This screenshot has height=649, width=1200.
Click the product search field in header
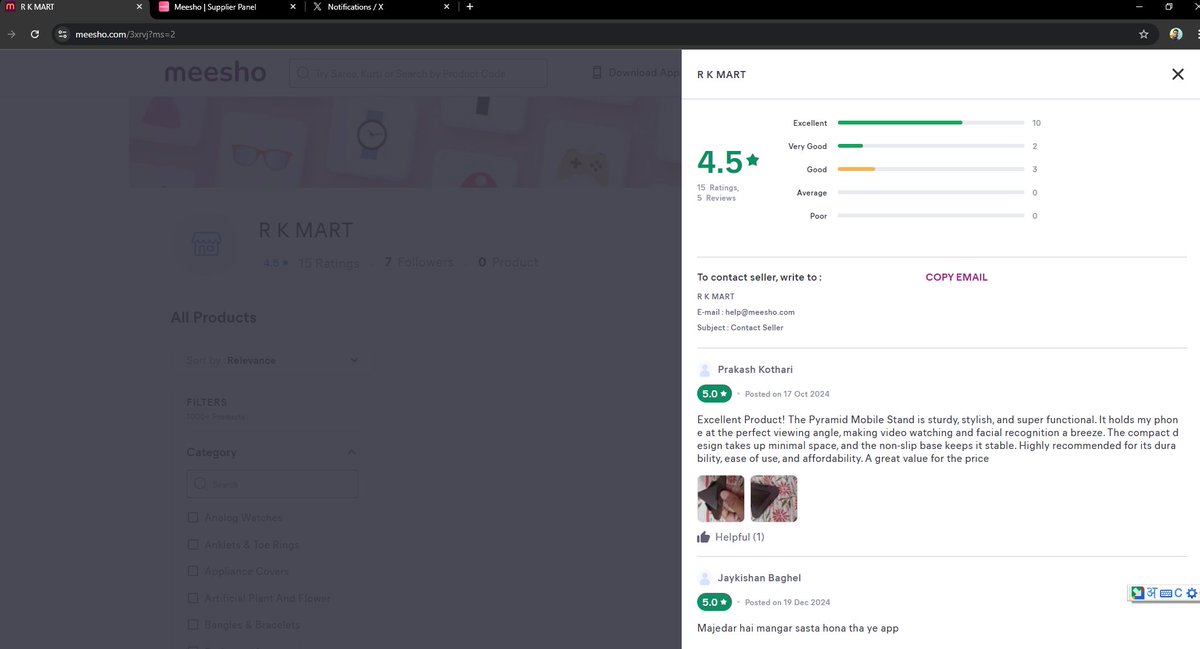coord(418,73)
